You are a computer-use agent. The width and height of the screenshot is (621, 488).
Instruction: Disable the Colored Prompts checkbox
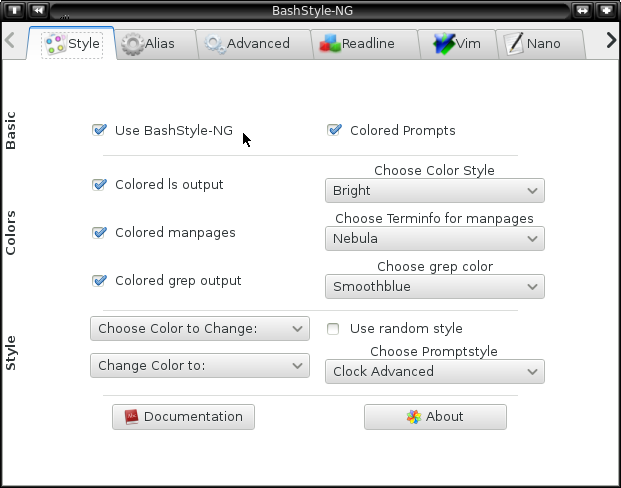click(334, 130)
